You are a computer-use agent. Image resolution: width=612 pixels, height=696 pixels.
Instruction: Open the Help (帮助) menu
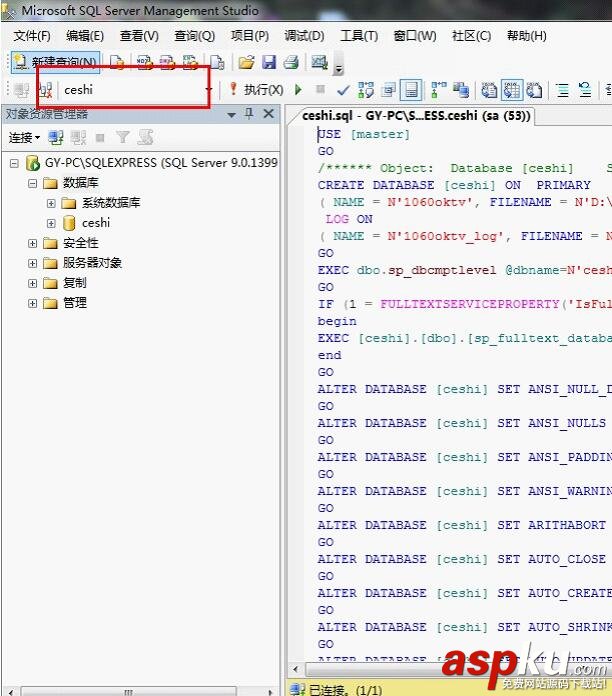(x=526, y=36)
